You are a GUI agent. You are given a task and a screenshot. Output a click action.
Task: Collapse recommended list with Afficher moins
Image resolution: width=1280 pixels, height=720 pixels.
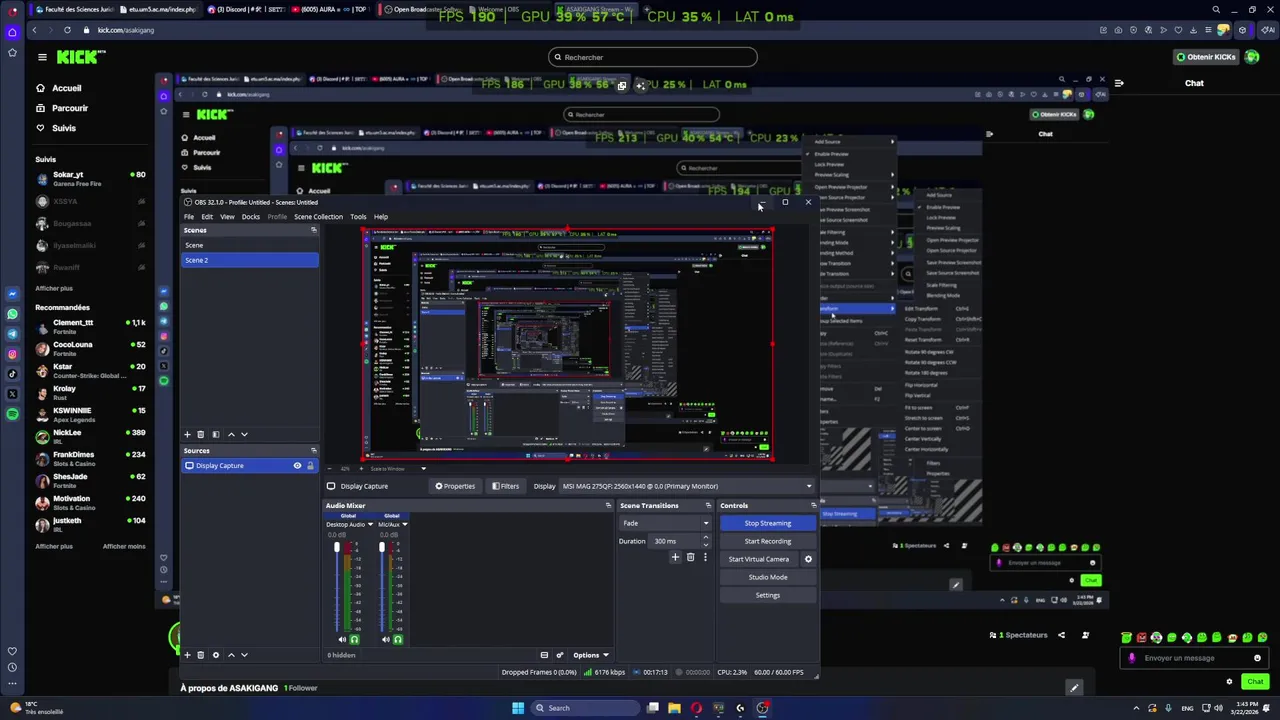[x=124, y=546]
